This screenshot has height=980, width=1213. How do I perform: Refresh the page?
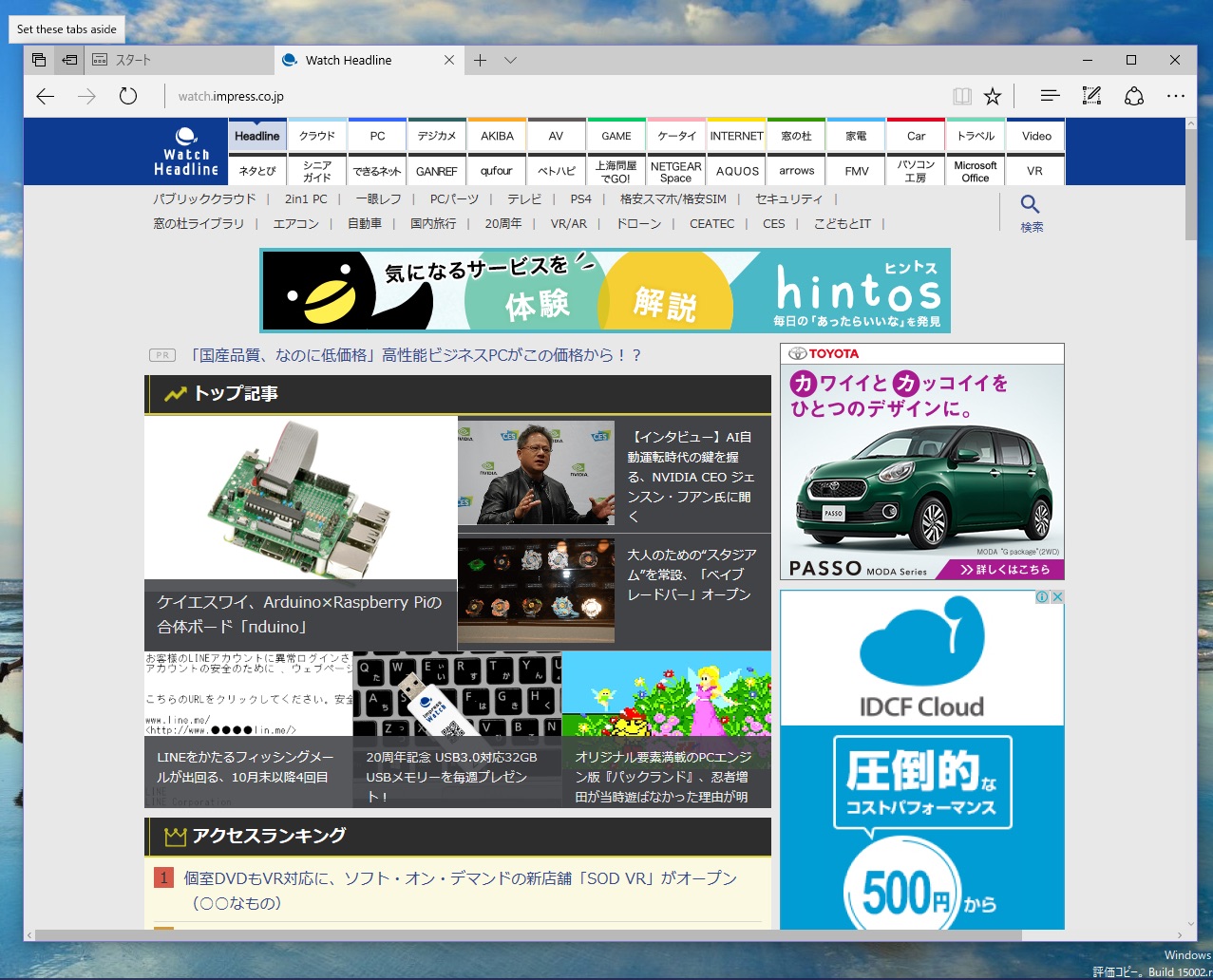coord(128,96)
